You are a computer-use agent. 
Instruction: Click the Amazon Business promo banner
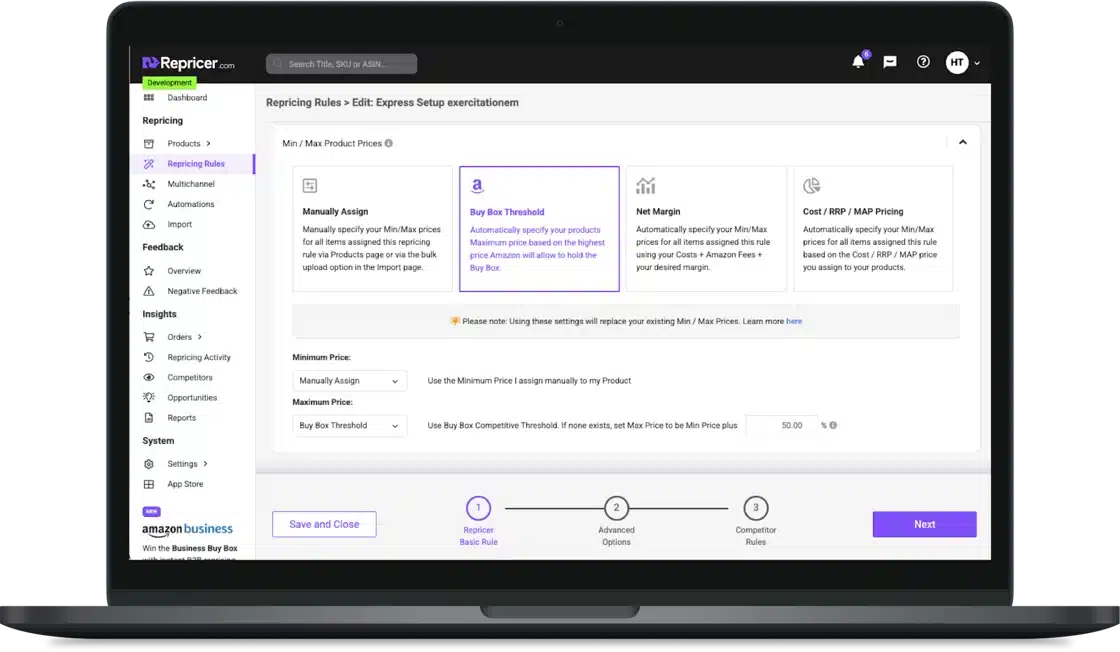(189, 533)
